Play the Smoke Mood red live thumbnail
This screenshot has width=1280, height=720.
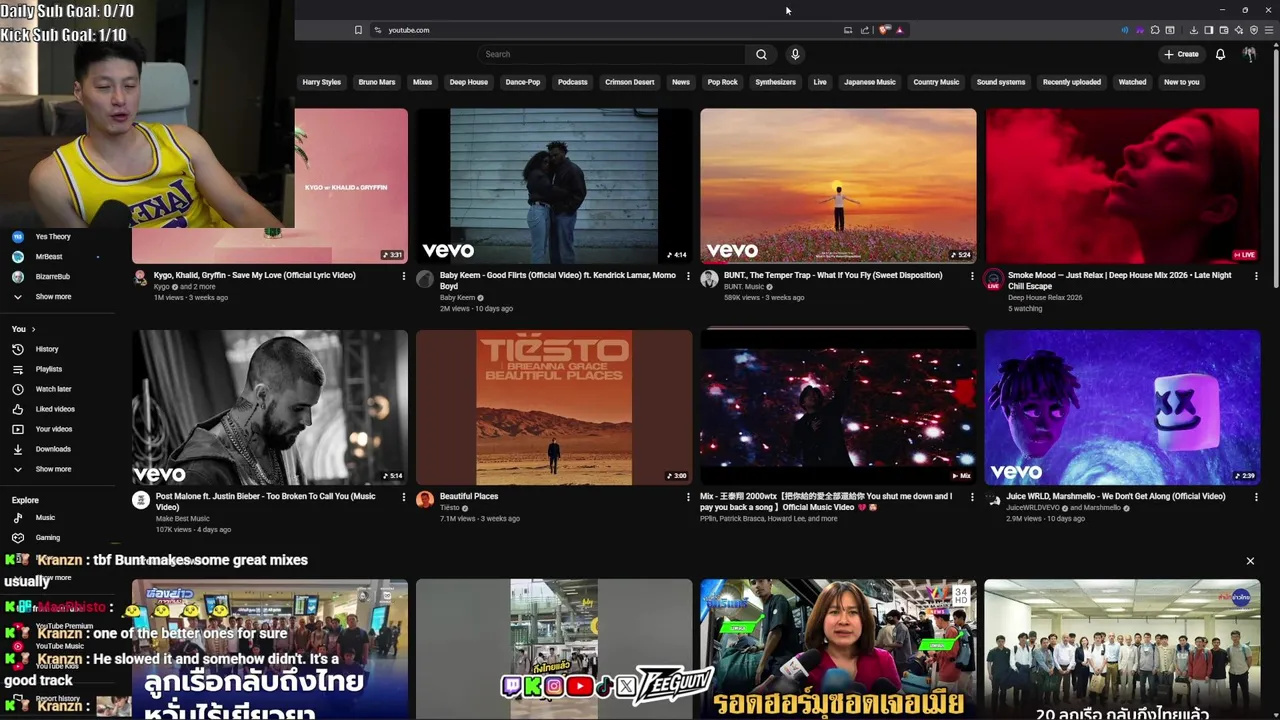point(1122,186)
